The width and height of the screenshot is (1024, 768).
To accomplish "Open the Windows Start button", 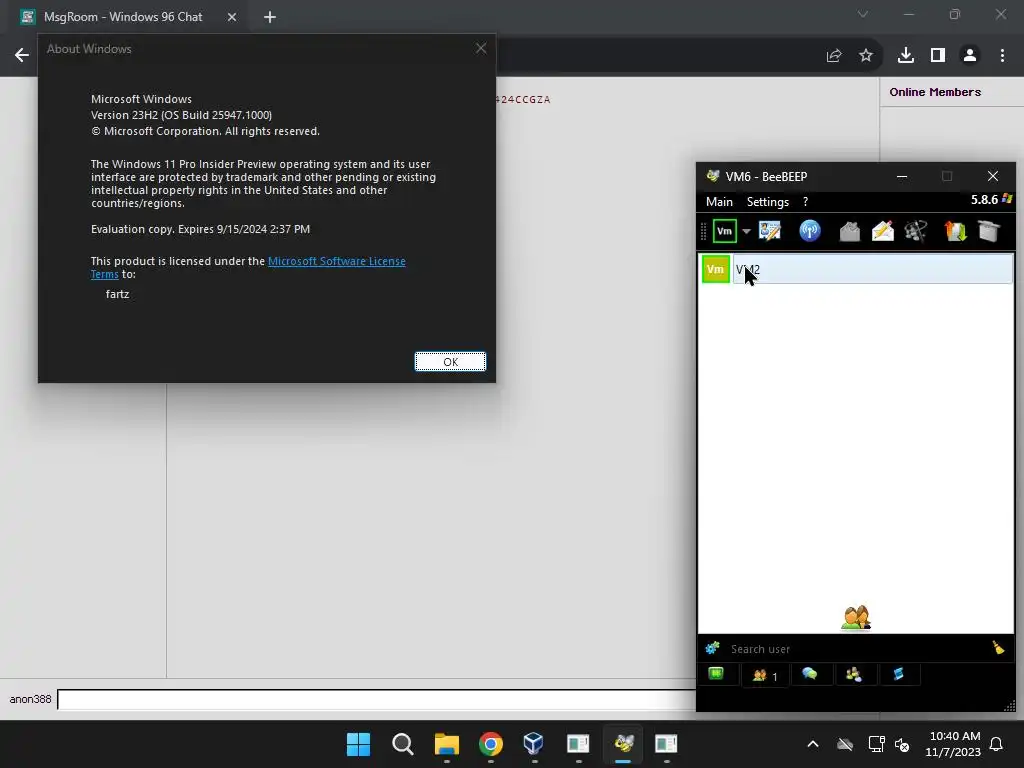I will click(358, 744).
